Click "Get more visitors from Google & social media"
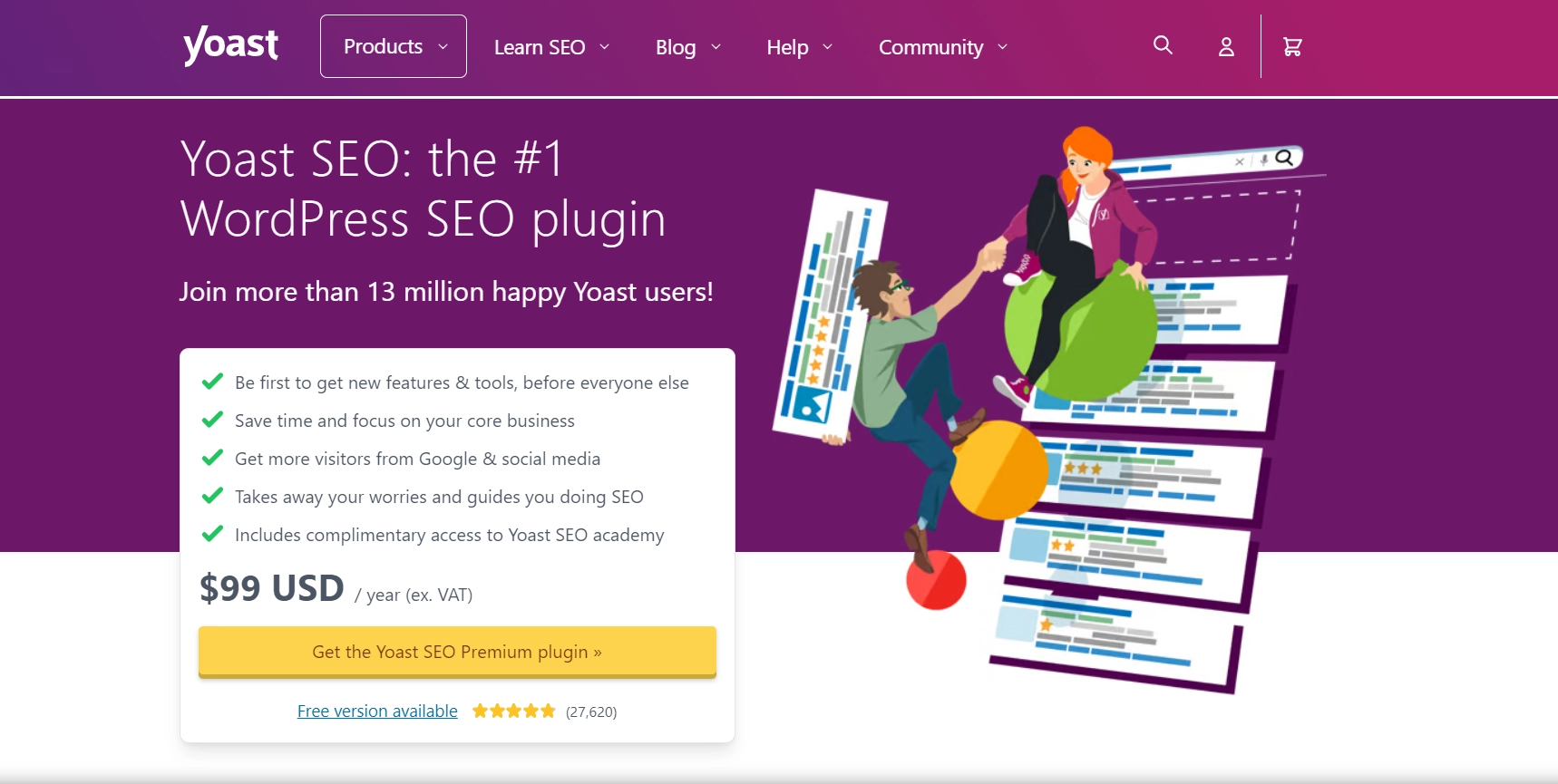This screenshot has height=784, width=1558. point(417,459)
